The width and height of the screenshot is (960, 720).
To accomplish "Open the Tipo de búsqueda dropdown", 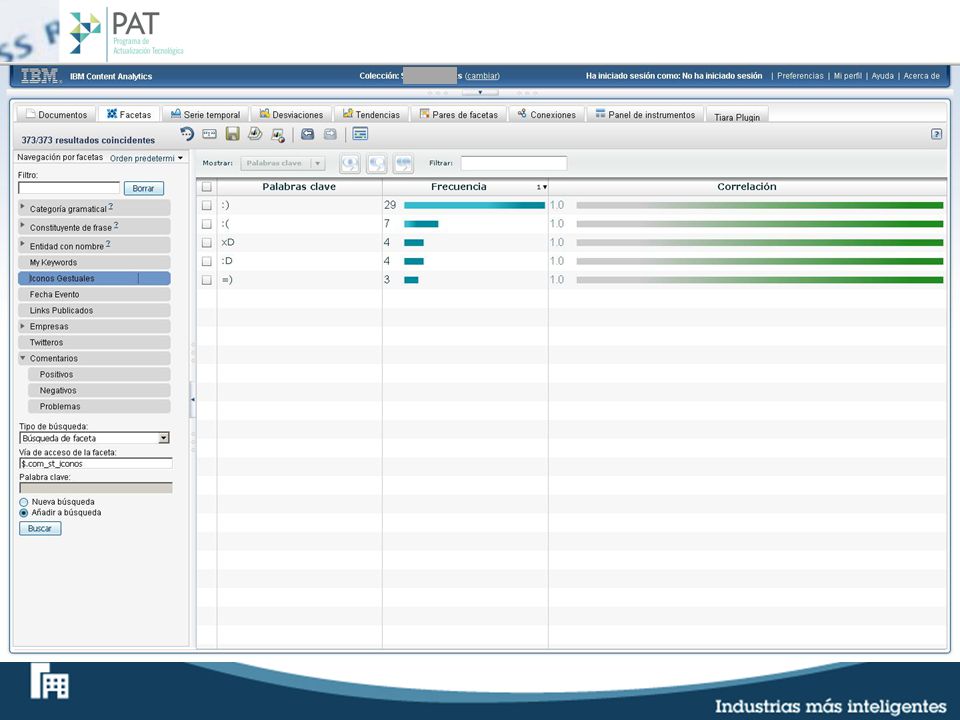I will 94,438.
